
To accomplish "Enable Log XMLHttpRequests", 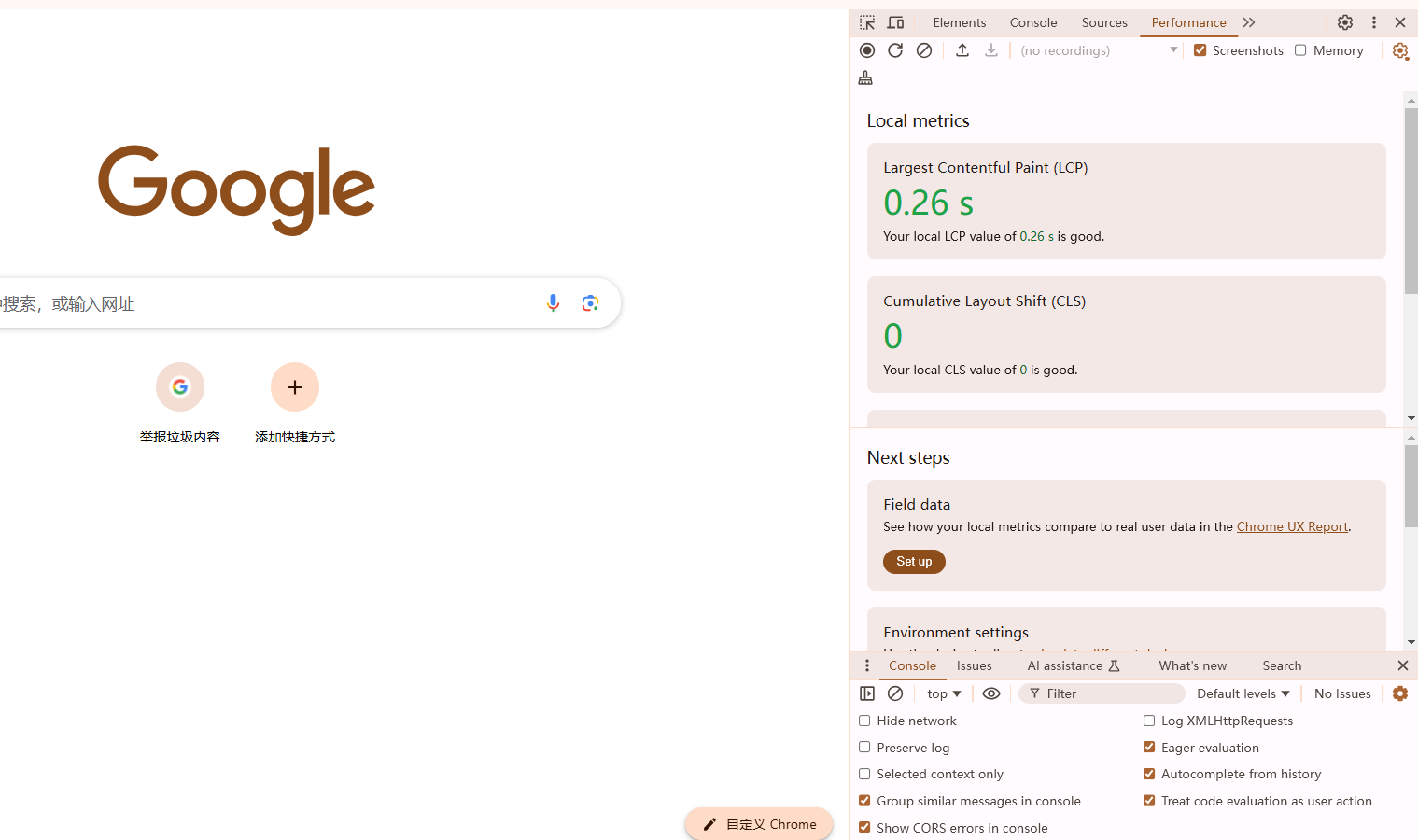I will [1149, 721].
